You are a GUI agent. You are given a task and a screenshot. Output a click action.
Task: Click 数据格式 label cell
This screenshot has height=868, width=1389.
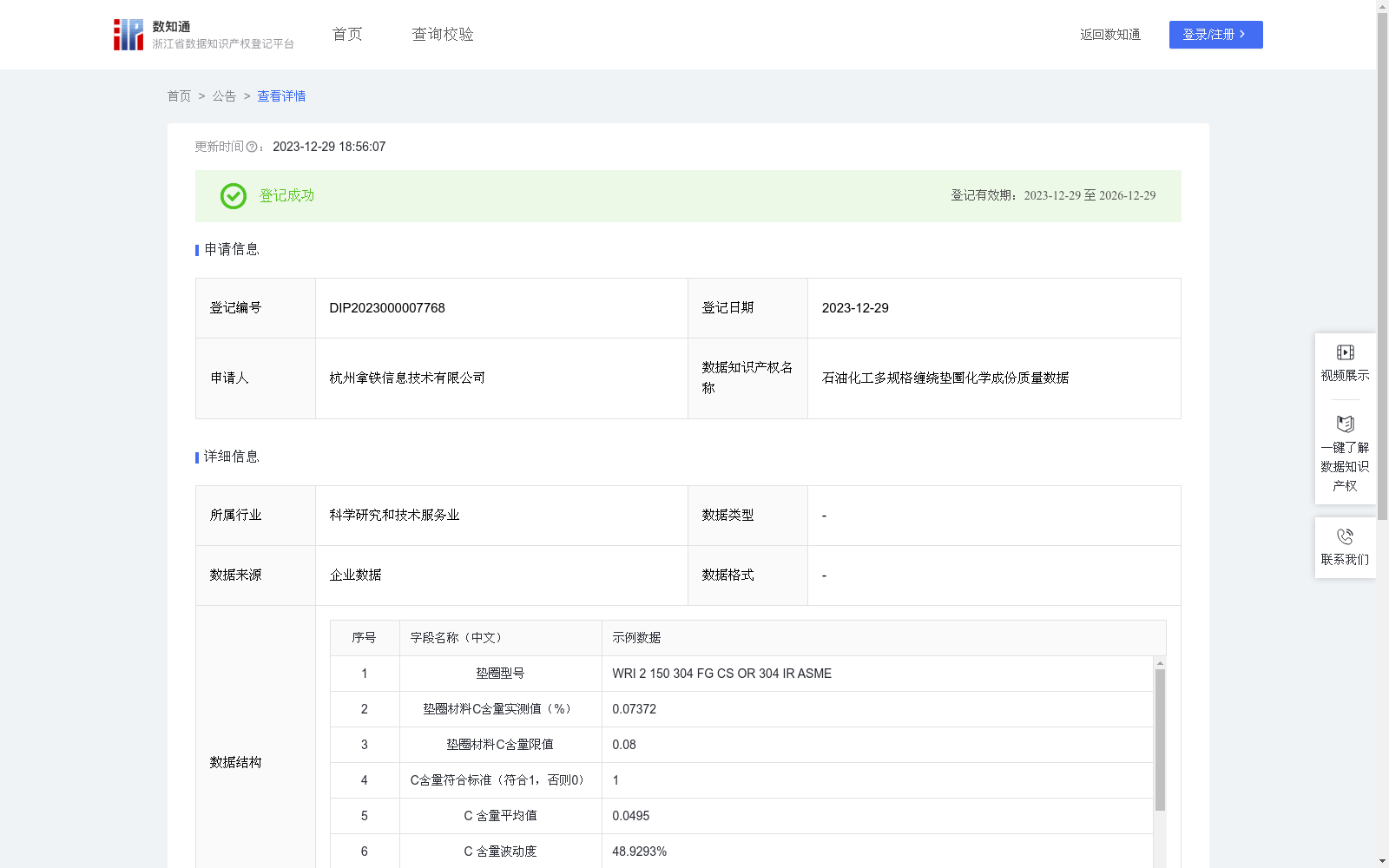747,575
